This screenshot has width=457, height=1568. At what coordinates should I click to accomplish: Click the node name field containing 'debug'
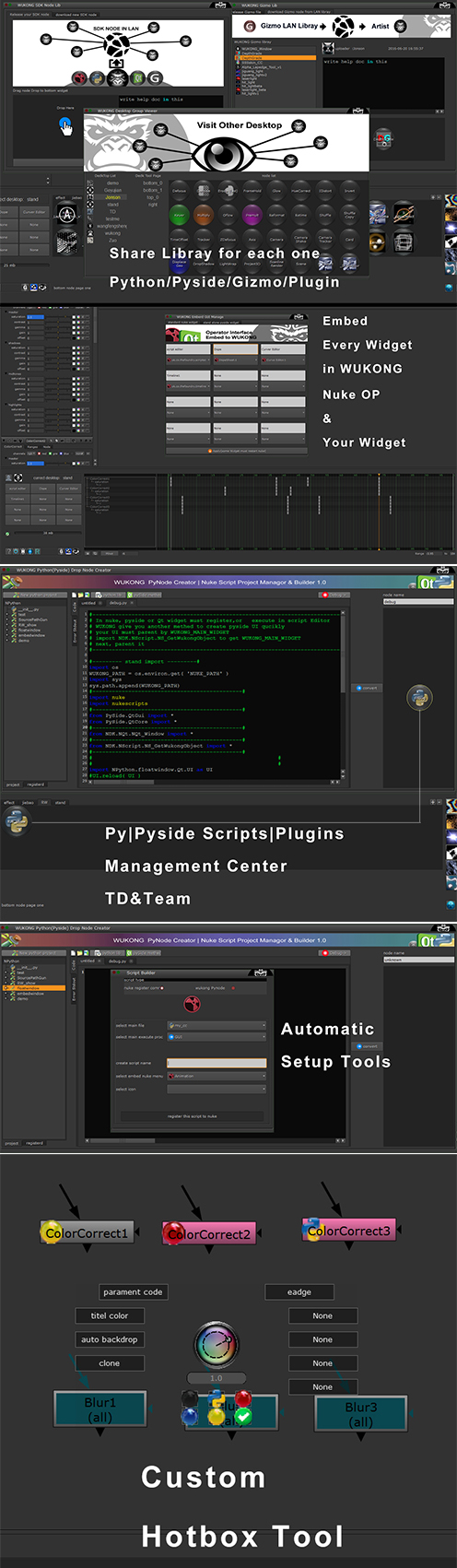418,601
